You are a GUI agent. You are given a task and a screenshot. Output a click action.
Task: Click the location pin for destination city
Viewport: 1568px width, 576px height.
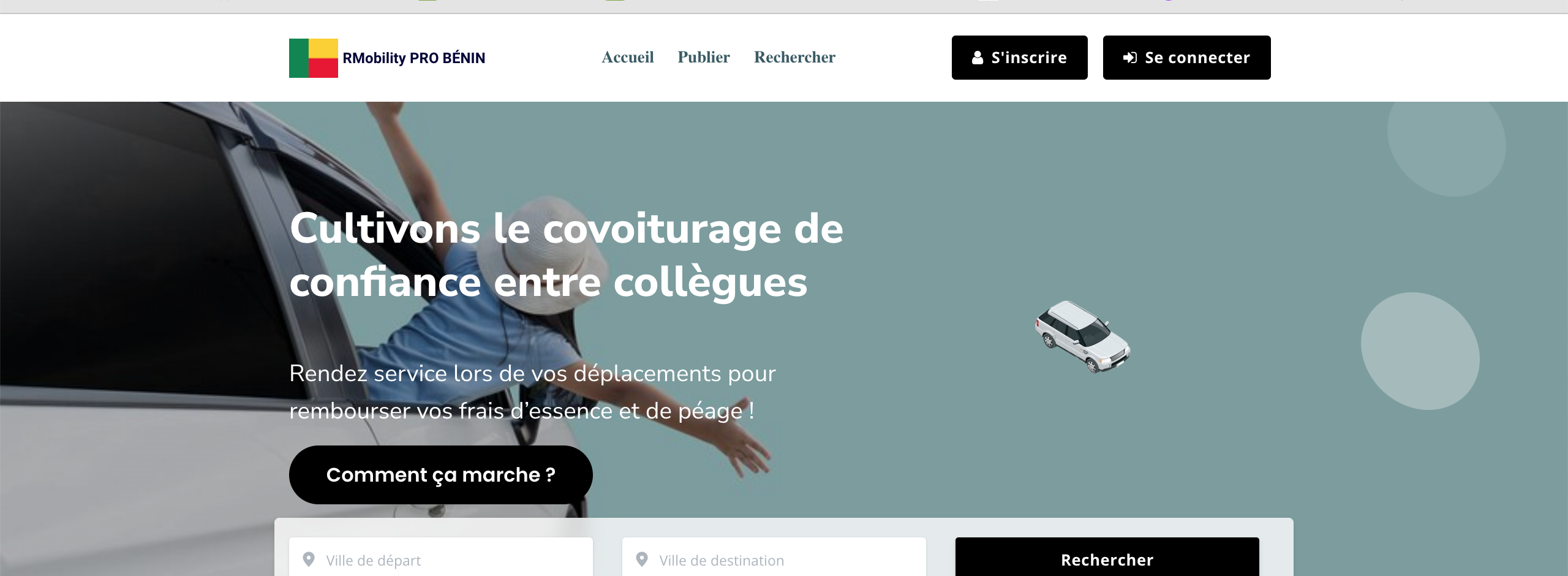(642, 559)
